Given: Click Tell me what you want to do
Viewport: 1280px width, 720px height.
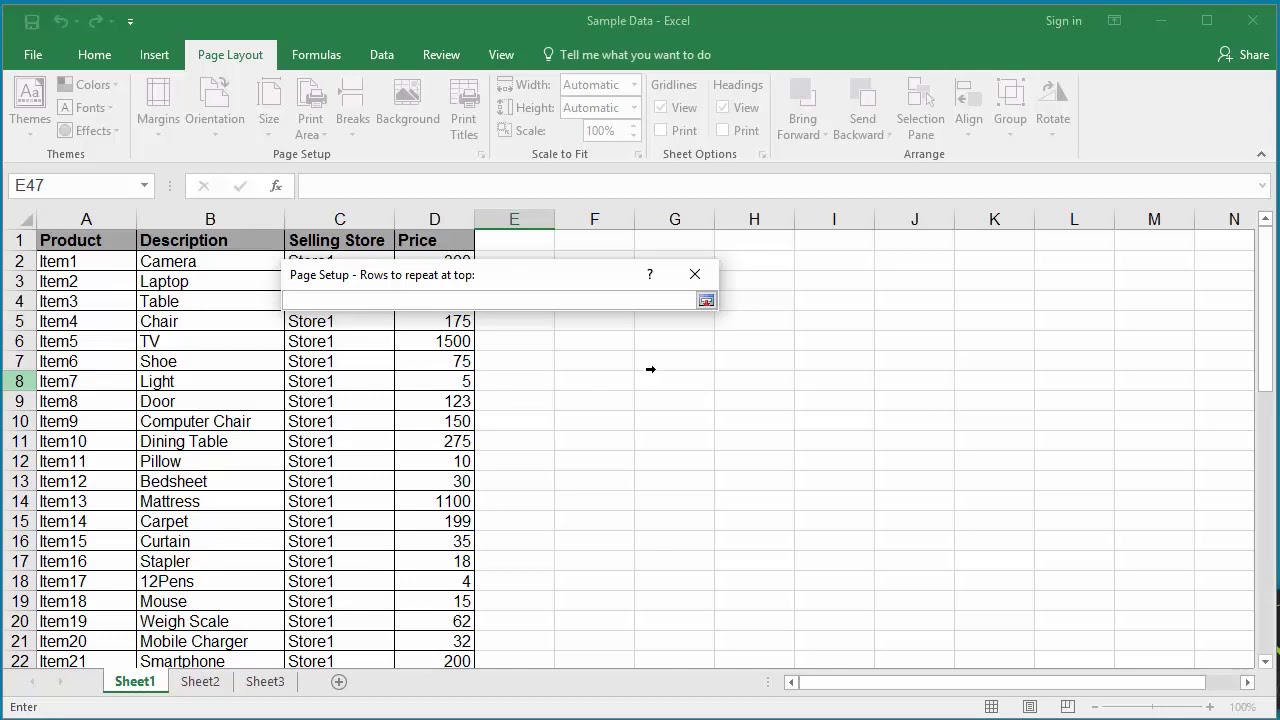Looking at the screenshot, I should 626,55.
